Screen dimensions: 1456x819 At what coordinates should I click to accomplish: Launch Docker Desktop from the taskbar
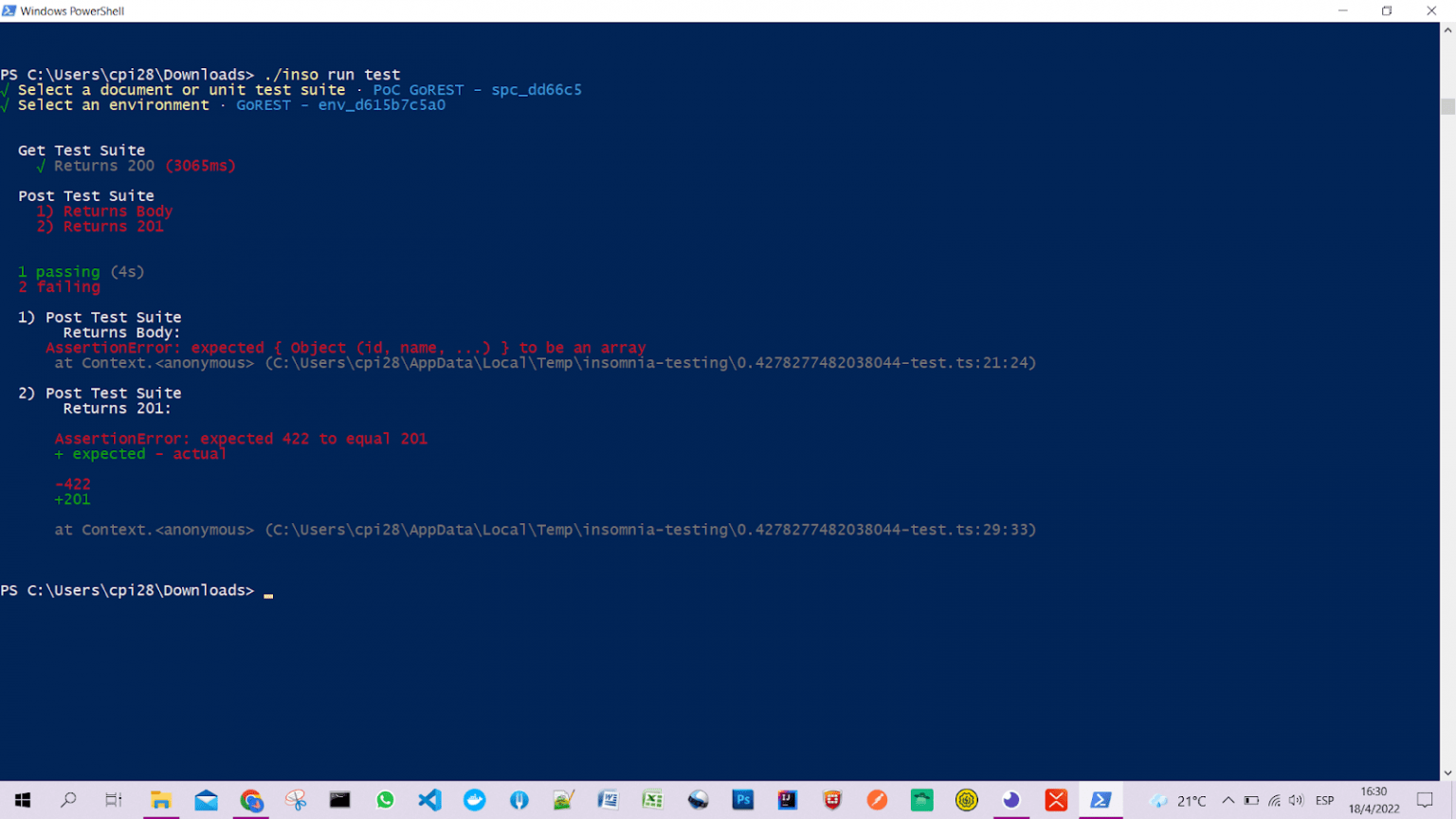pos(475,800)
